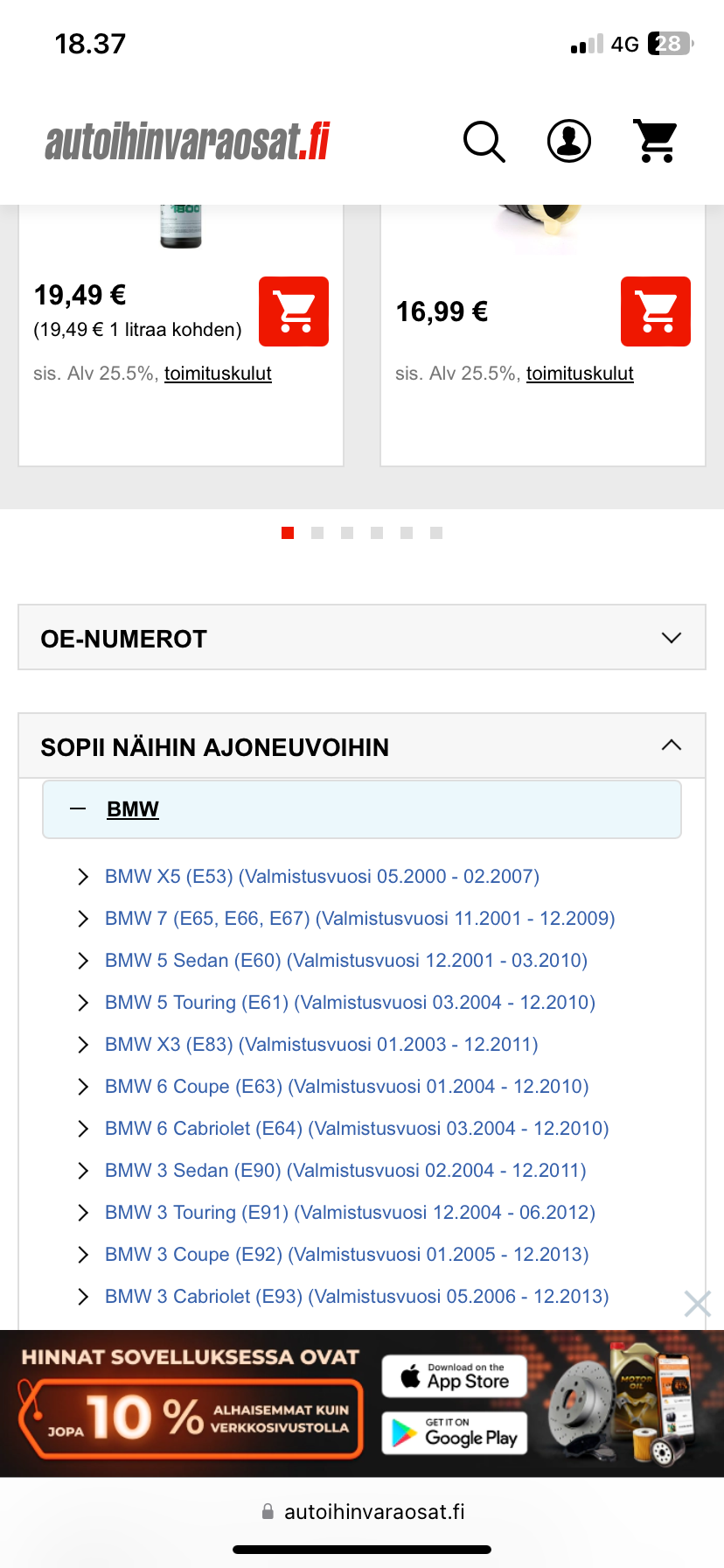Open BMW 5 Sedan (E60) vehicle link
The width and height of the screenshot is (724, 1568).
tap(346, 961)
